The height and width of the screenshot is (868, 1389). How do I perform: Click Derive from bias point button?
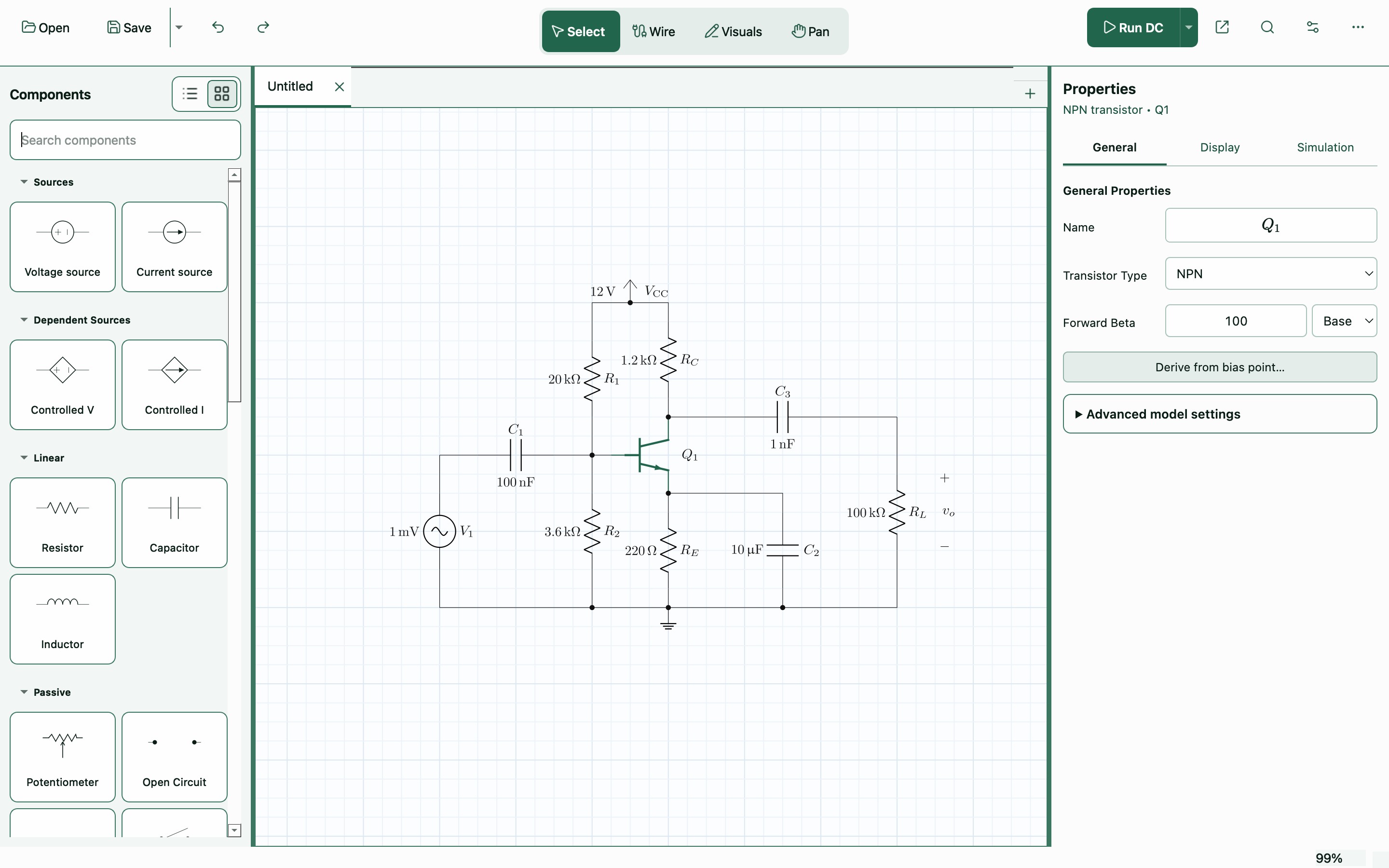[x=1220, y=367]
